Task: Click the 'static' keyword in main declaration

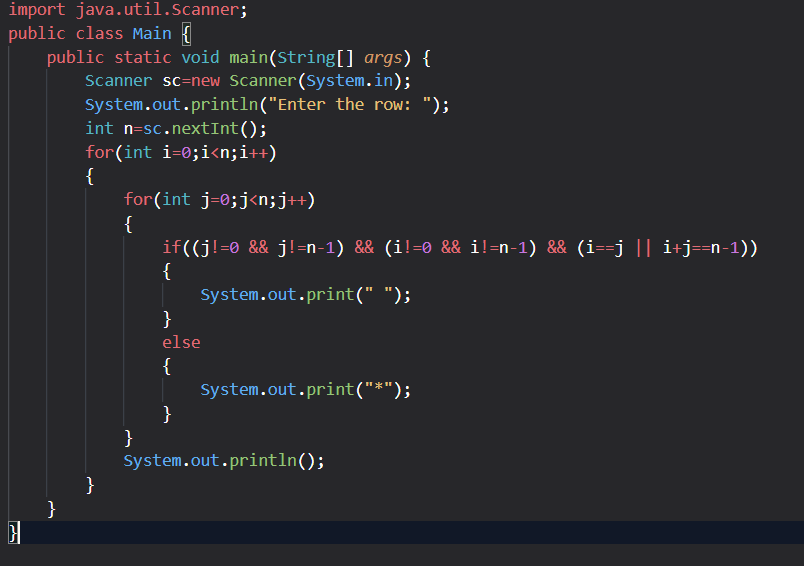Action: [143, 57]
